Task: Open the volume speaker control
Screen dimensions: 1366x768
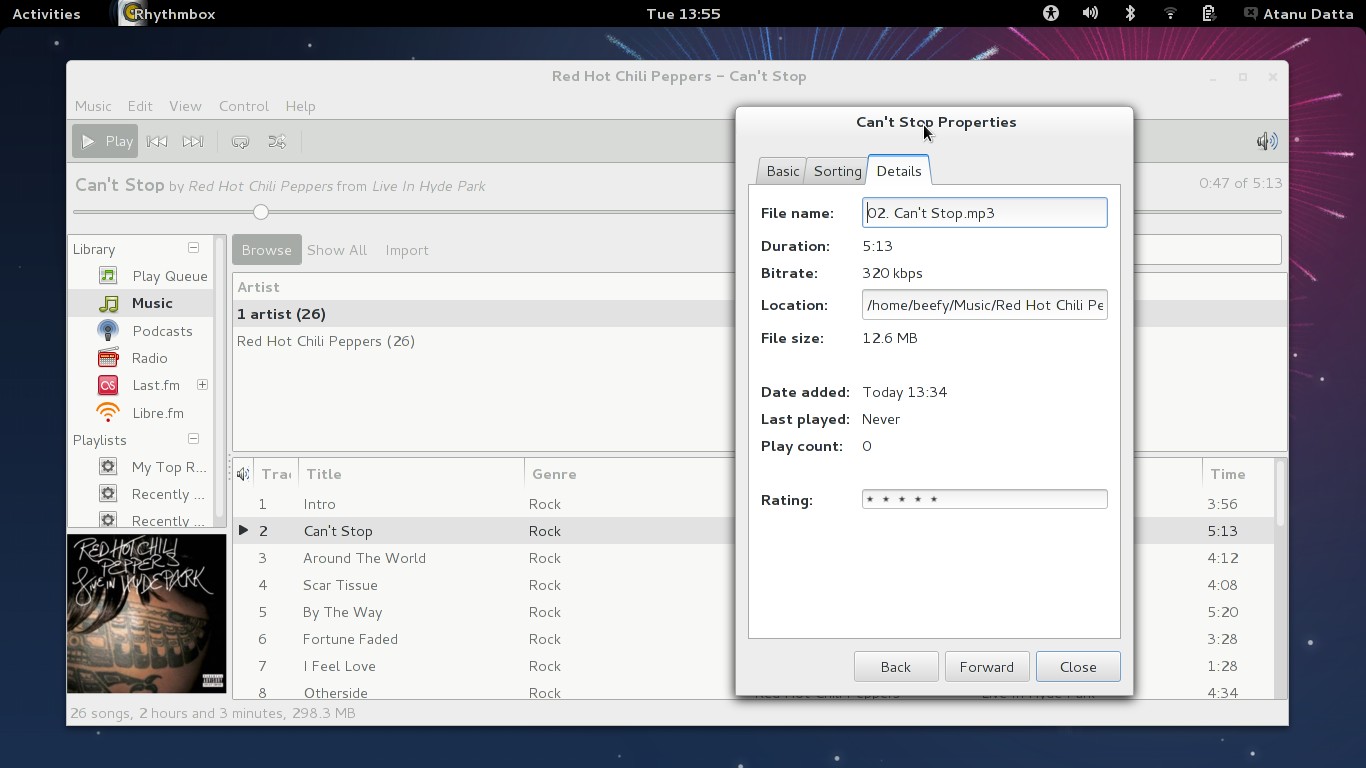Action: tap(1266, 142)
